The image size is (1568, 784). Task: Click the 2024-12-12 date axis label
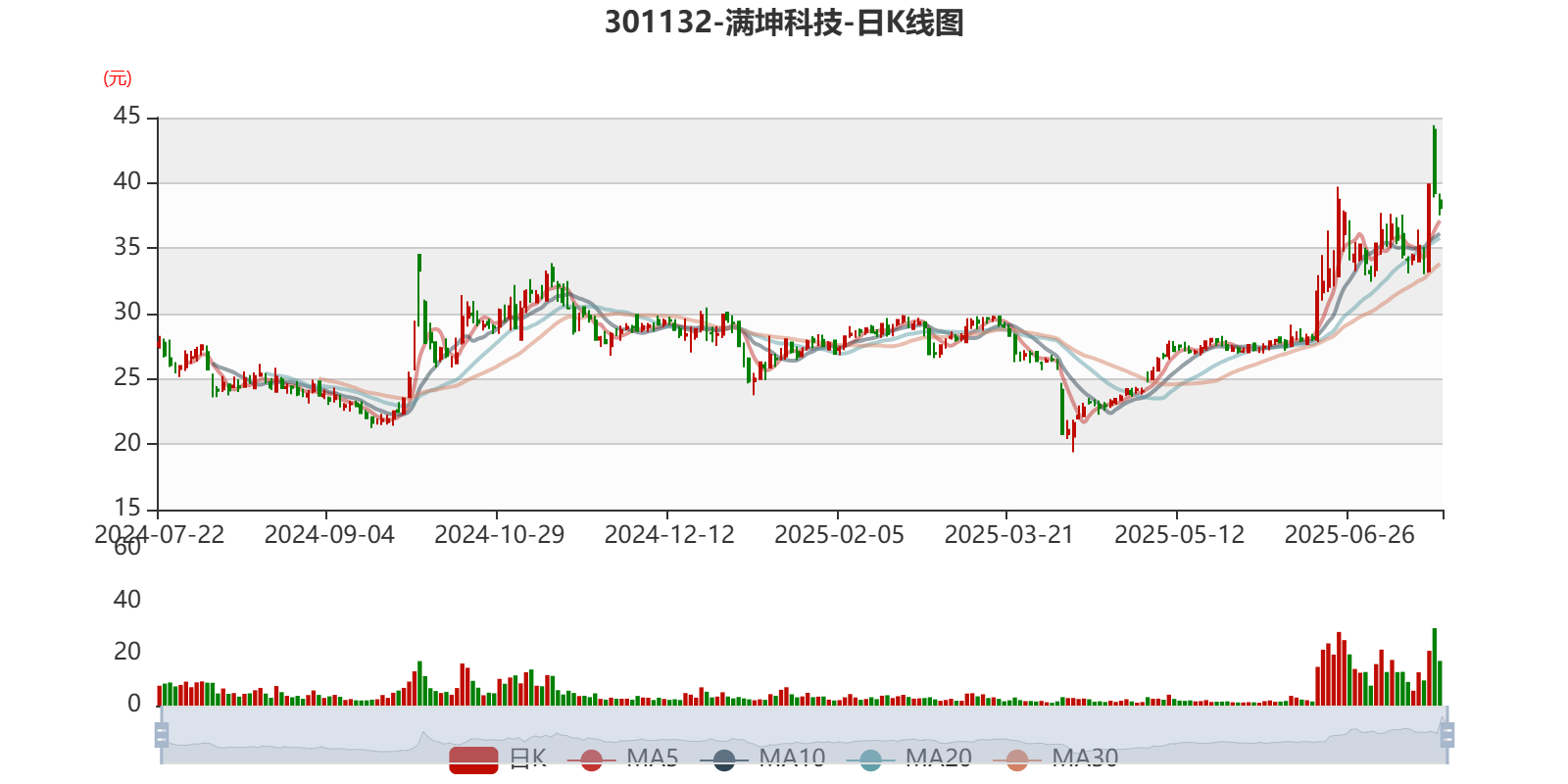coord(669,534)
